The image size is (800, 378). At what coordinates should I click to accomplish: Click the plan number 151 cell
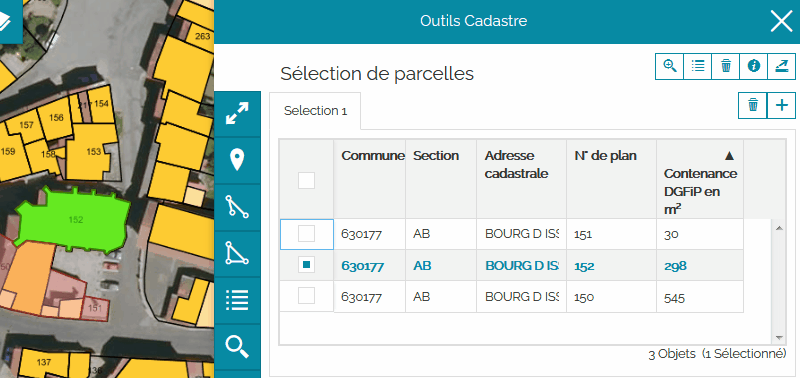point(611,235)
